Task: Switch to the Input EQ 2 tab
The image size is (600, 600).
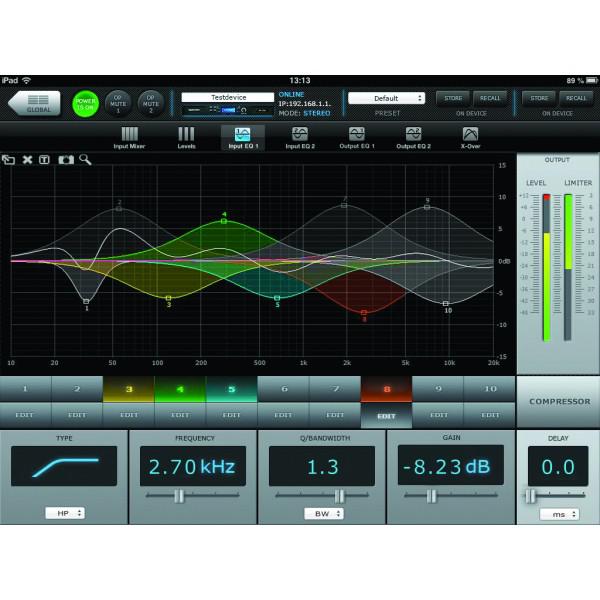Action: 300,138
